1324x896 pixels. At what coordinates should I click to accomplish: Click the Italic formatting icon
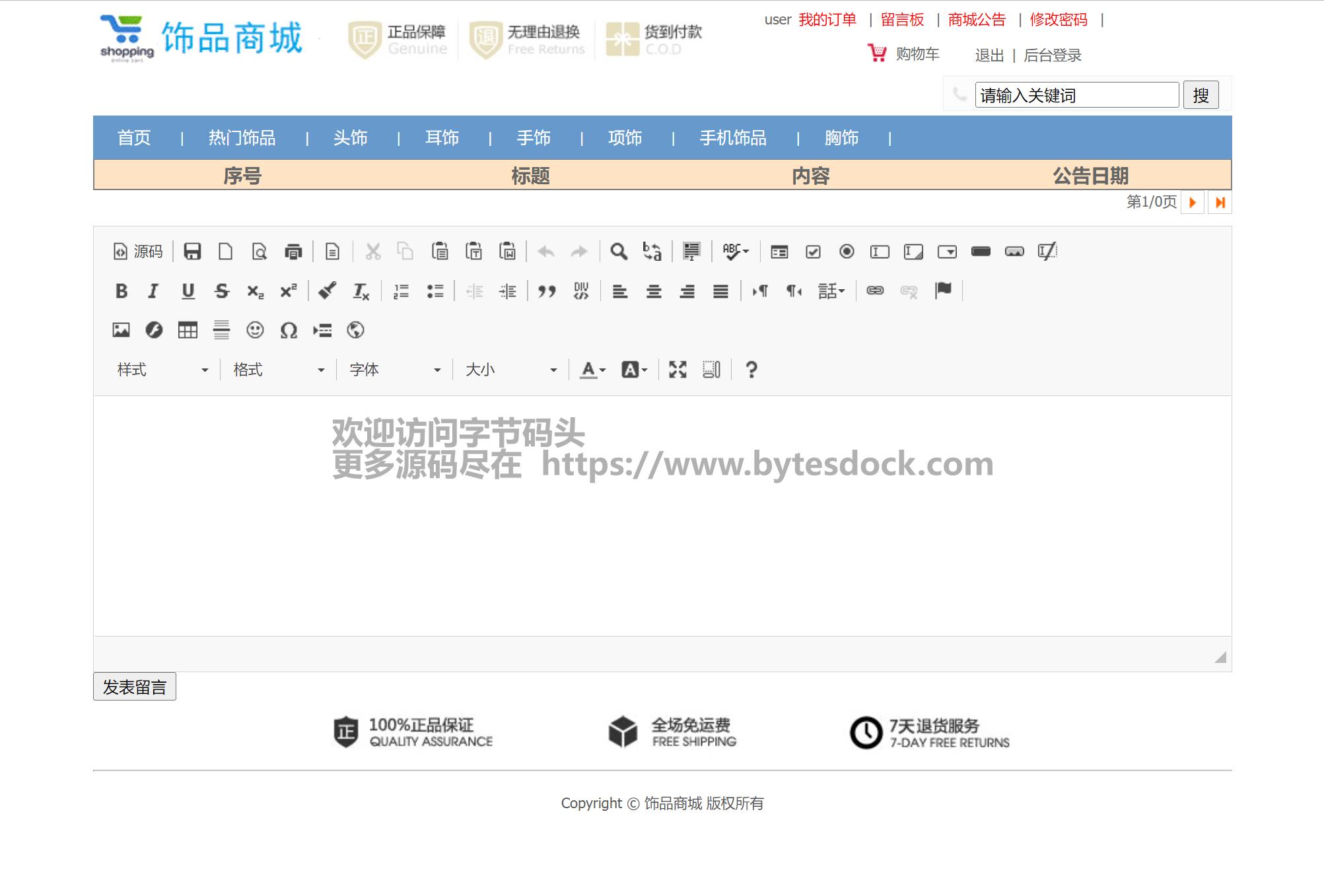tap(154, 291)
